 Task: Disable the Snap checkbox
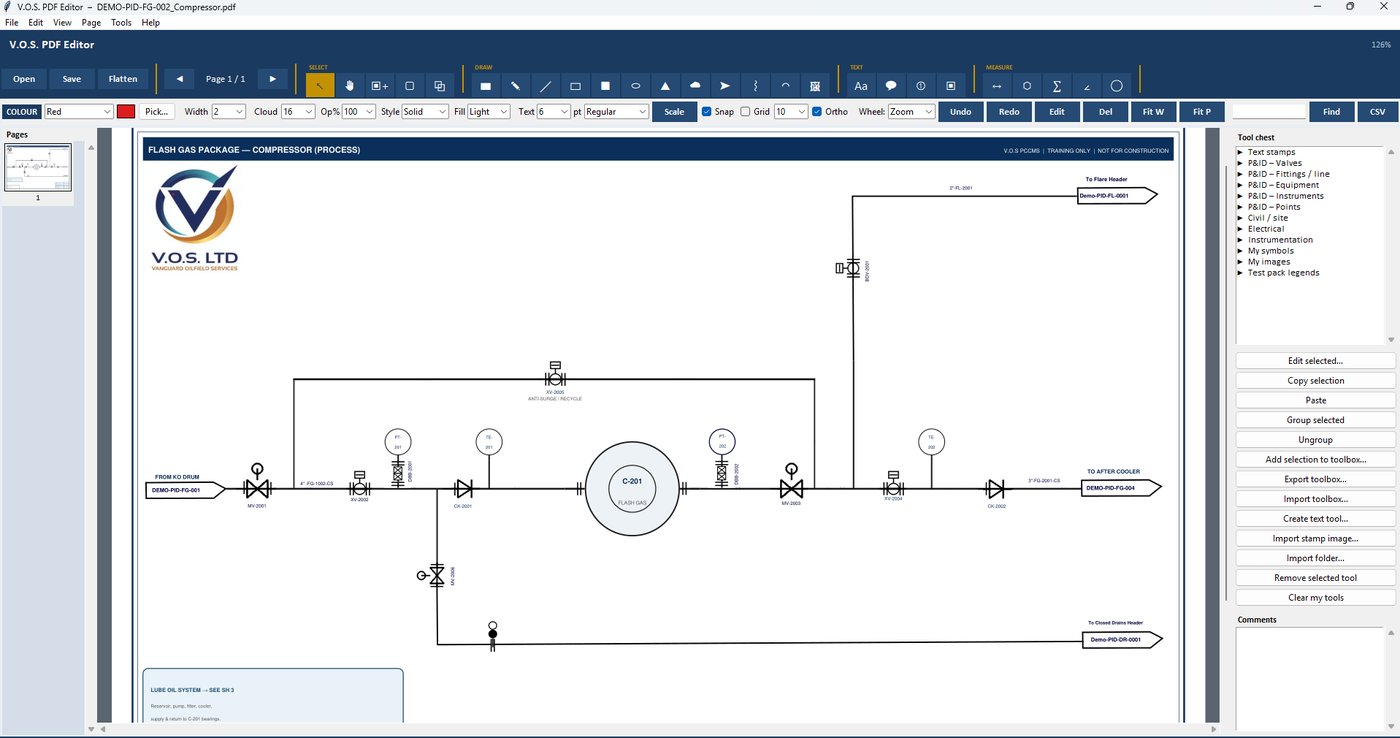coord(707,112)
